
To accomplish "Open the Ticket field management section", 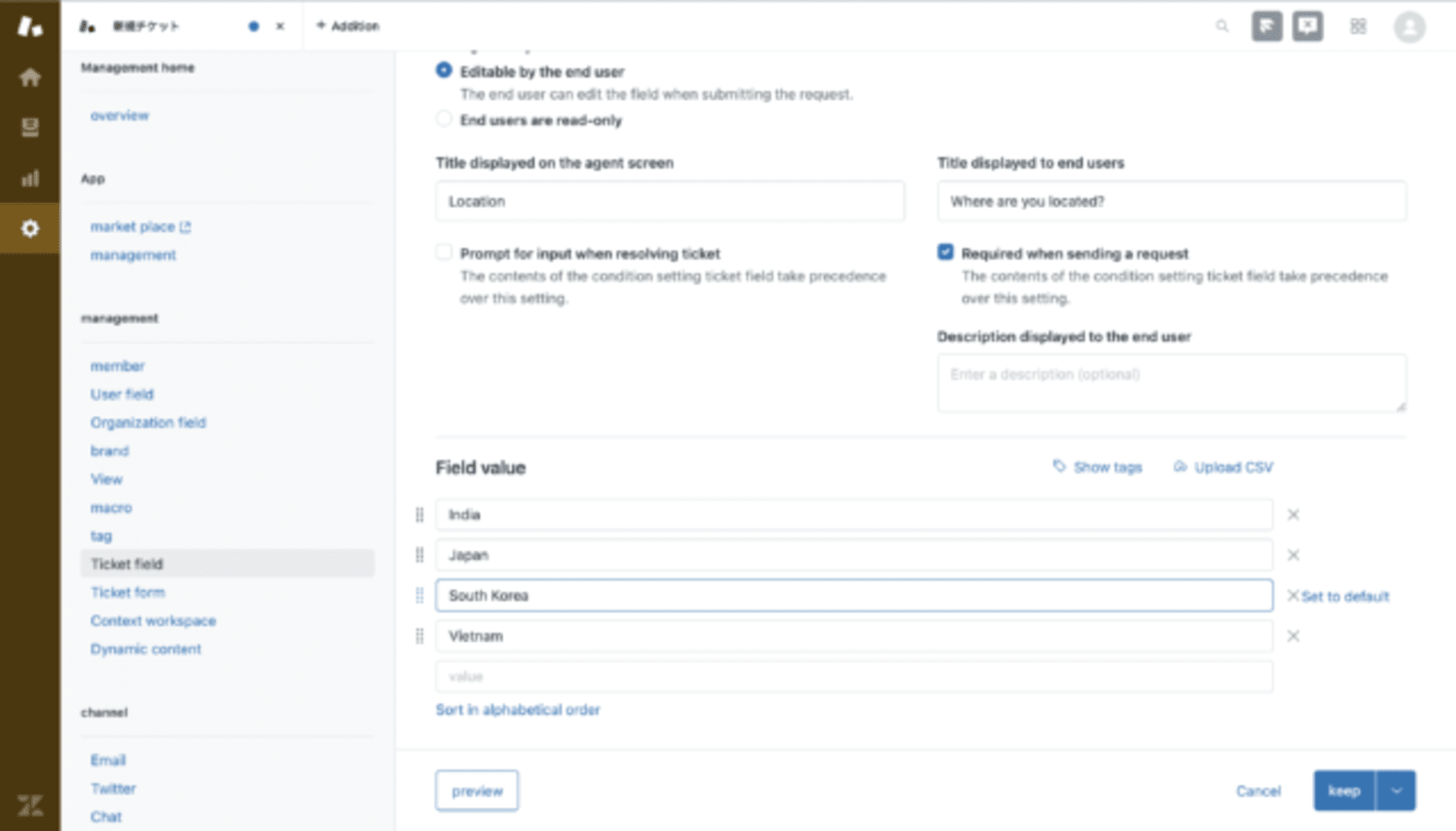I will (125, 564).
